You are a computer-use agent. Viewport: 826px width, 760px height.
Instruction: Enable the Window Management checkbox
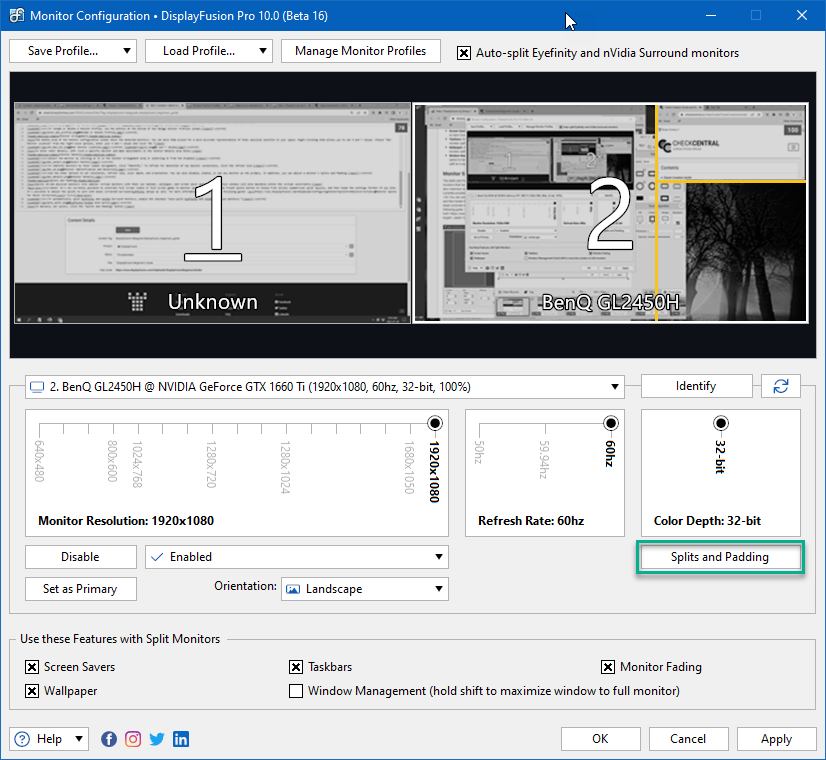point(296,690)
